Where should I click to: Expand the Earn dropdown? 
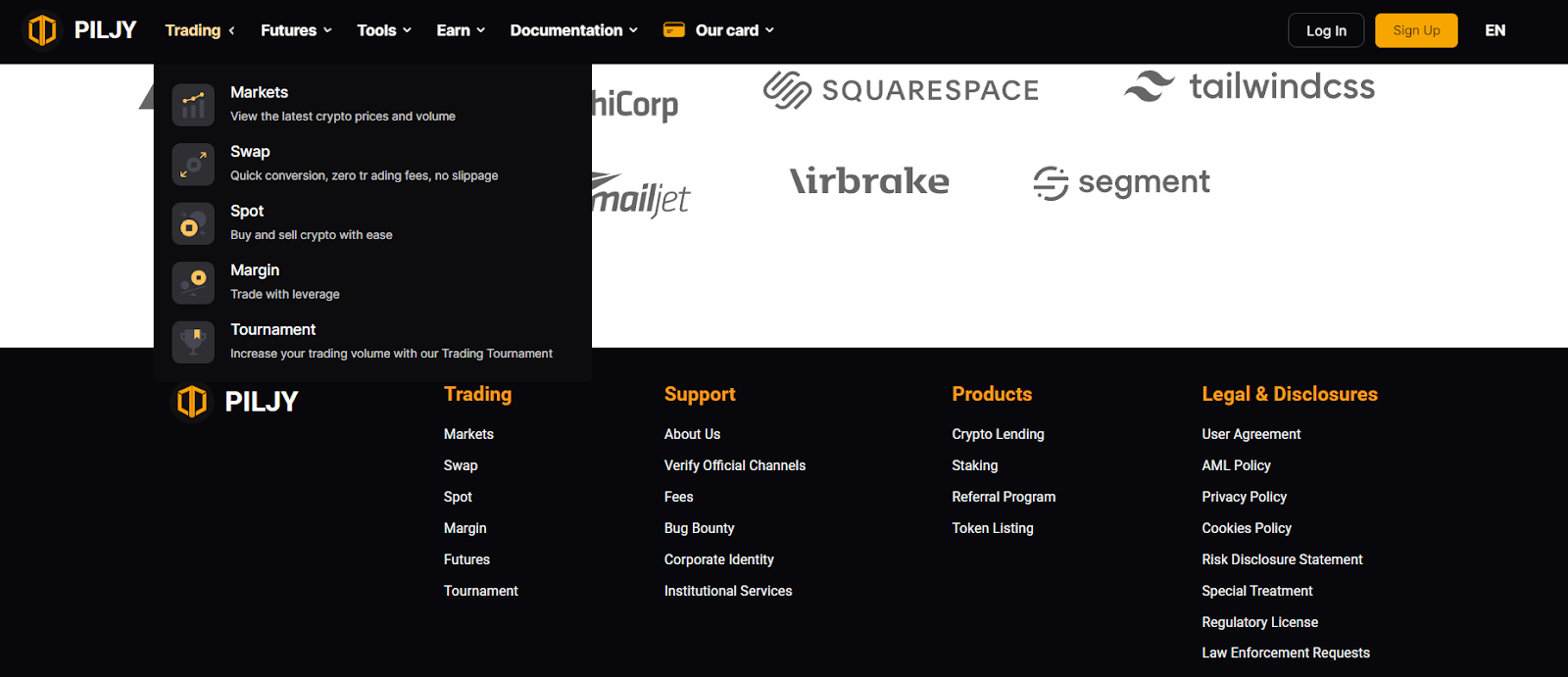point(461,30)
